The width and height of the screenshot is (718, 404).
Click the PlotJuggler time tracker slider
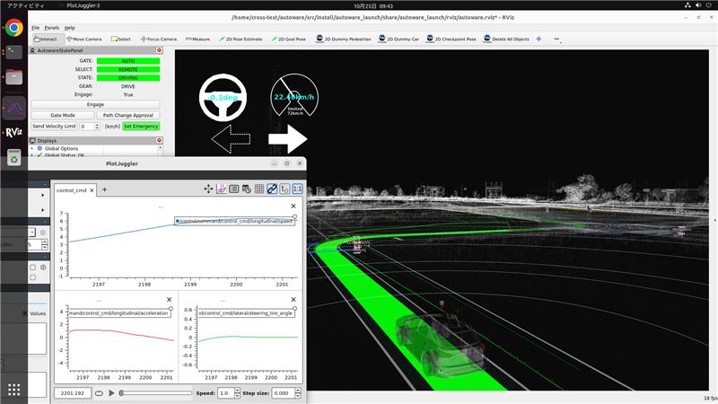coord(156,393)
